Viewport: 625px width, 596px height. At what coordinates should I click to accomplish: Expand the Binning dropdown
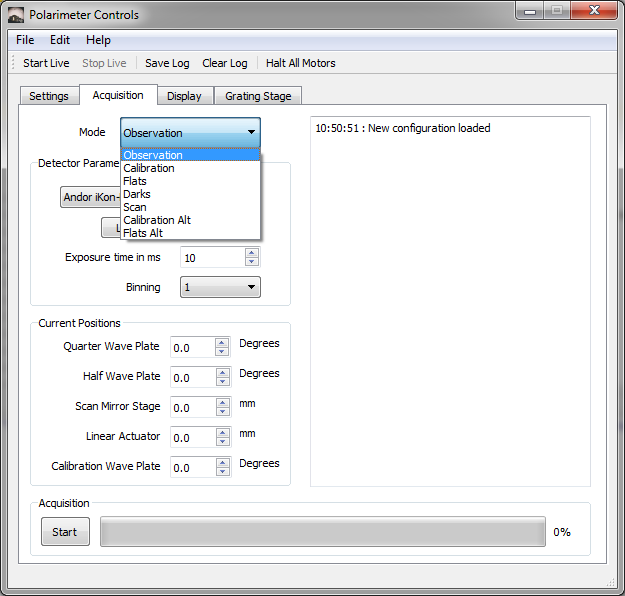point(220,287)
